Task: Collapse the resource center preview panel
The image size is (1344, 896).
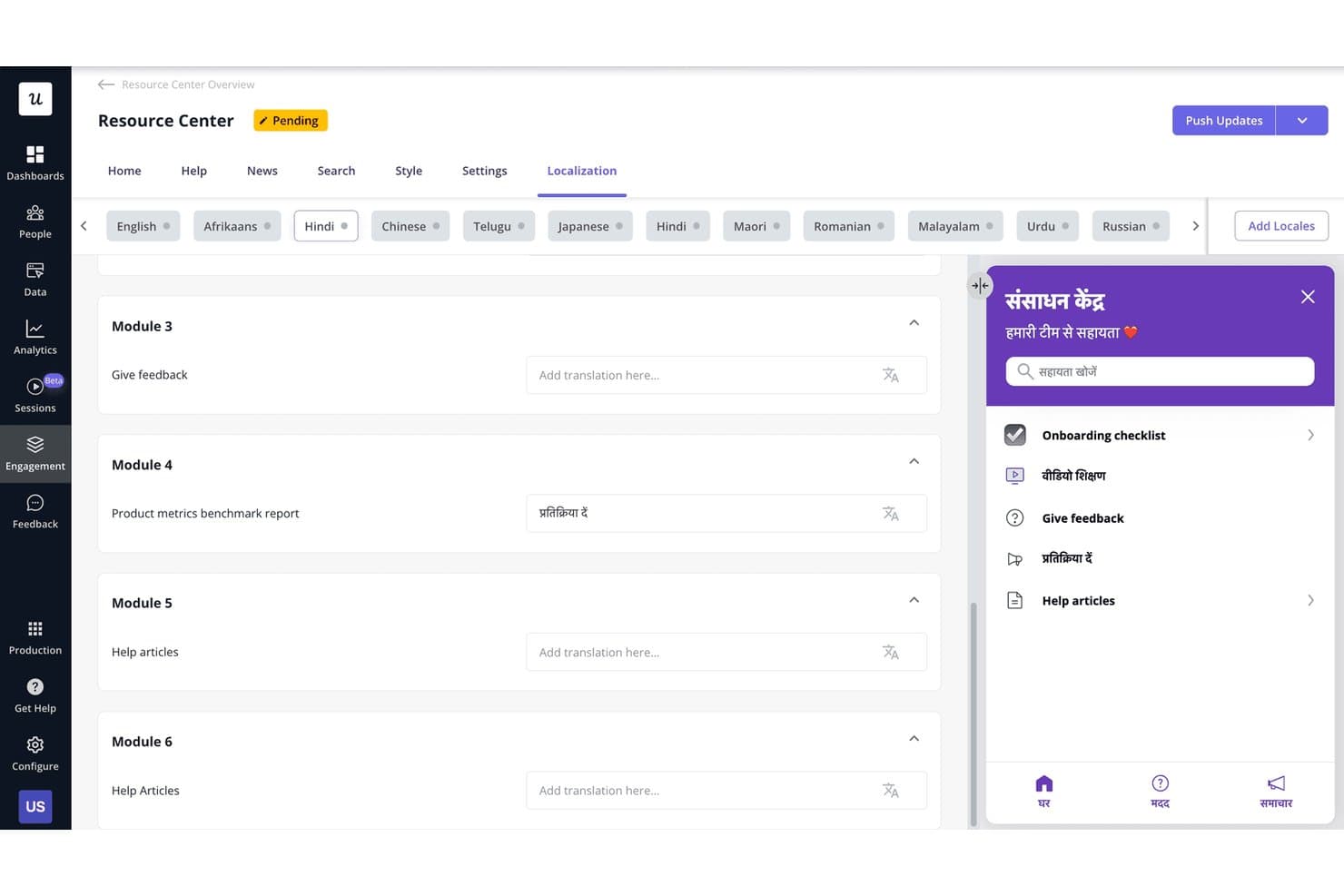Action: tap(980, 285)
